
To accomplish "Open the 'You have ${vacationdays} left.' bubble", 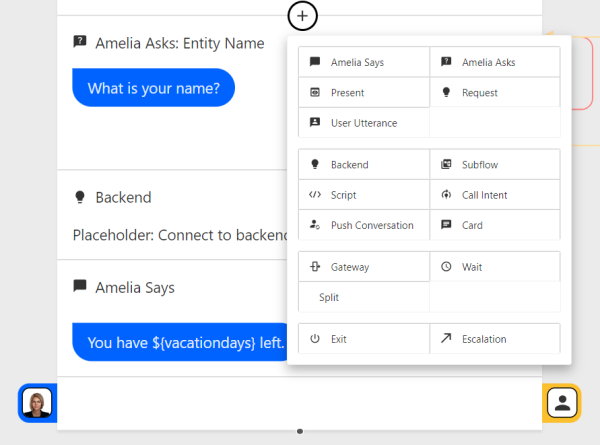I will (180, 342).
